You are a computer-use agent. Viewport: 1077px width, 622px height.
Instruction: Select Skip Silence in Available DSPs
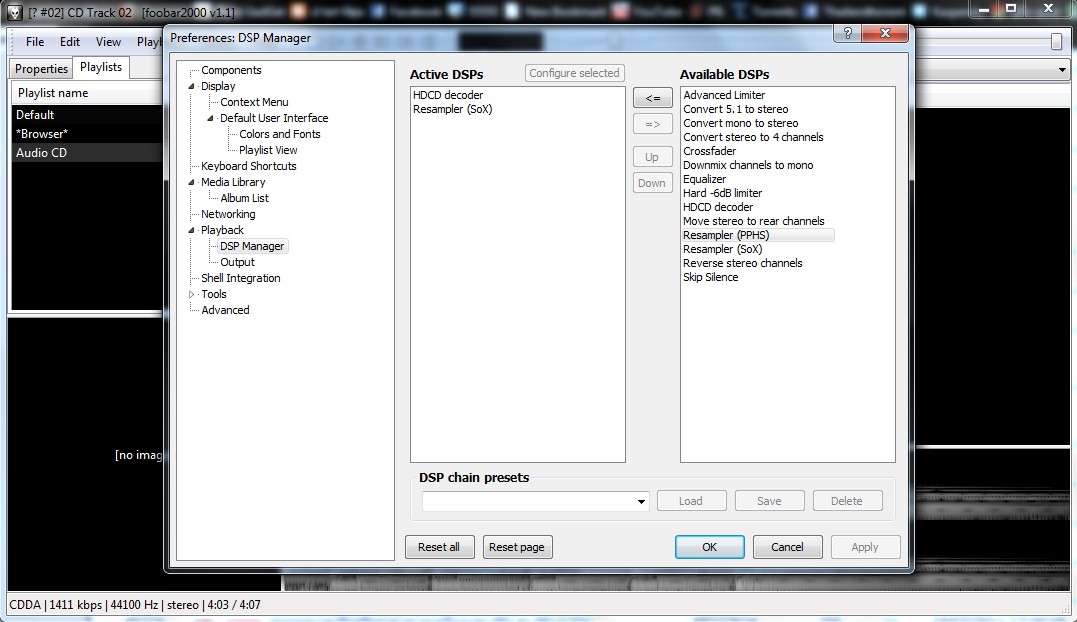pyautogui.click(x=710, y=277)
